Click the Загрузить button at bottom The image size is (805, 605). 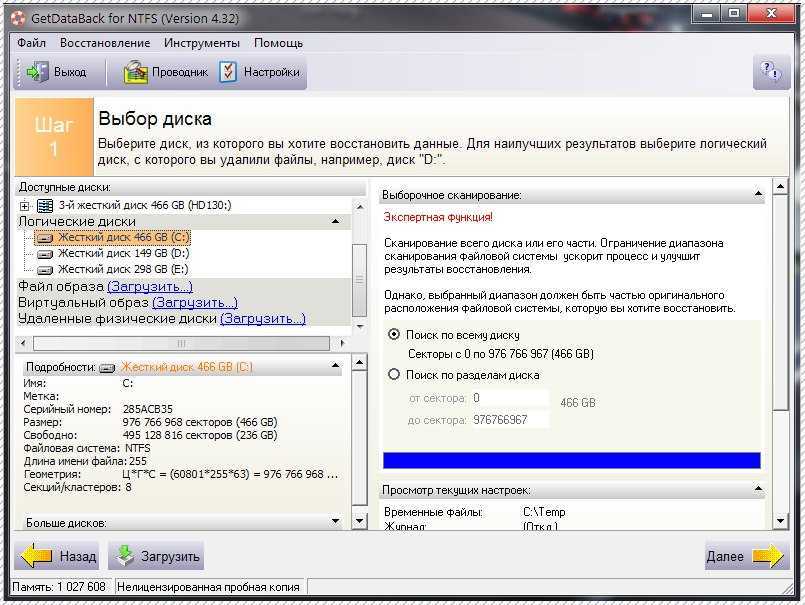tap(156, 556)
